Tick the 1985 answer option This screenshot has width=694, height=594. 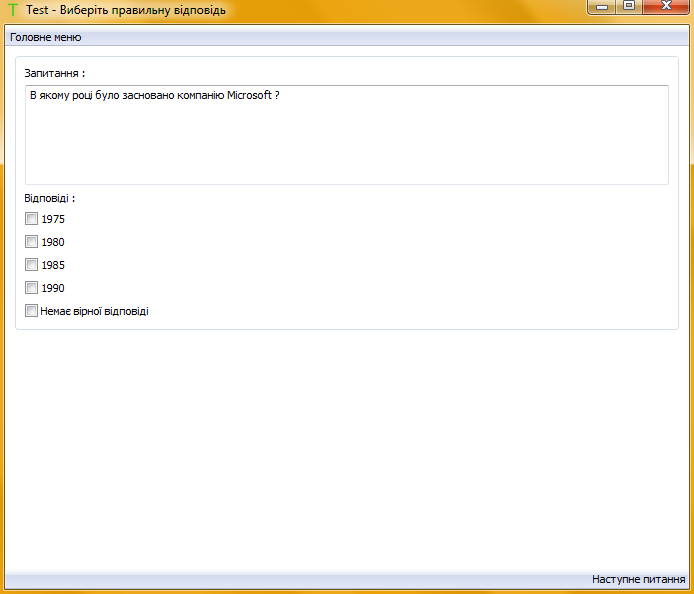[31, 265]
